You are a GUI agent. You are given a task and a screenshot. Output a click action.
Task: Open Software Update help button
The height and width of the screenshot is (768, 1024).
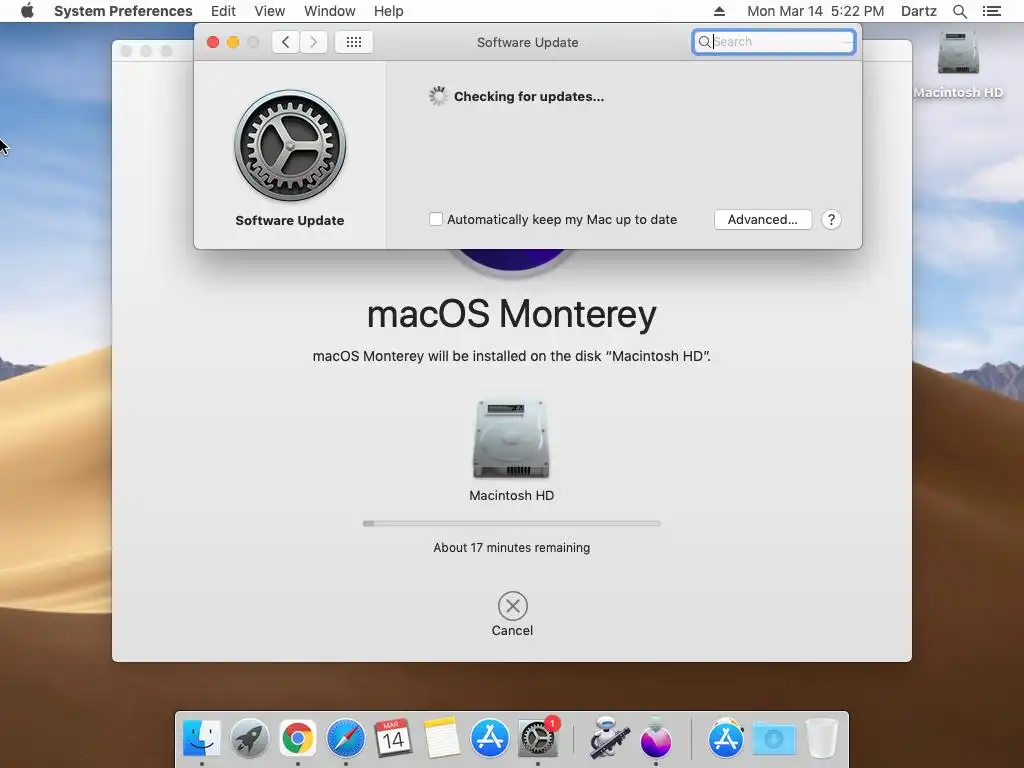click(x=831, y=219)
